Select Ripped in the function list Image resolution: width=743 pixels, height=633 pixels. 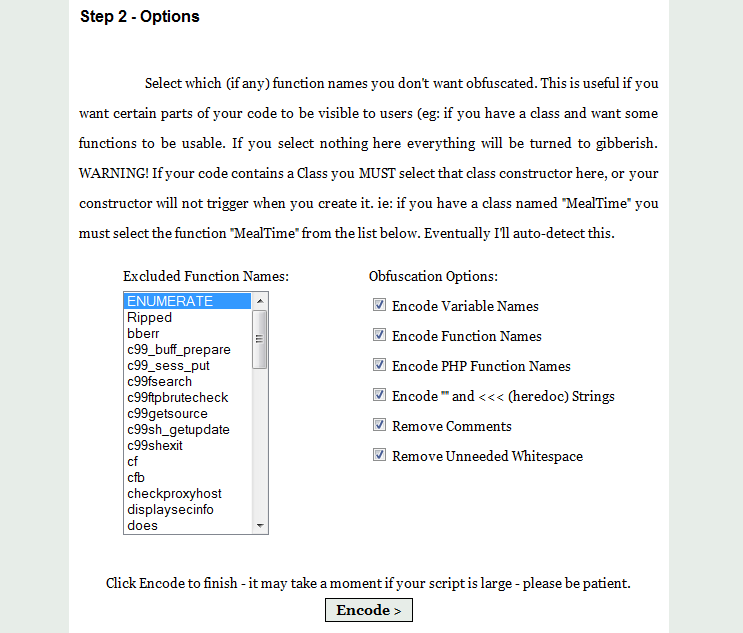click(x=187, y=317)
